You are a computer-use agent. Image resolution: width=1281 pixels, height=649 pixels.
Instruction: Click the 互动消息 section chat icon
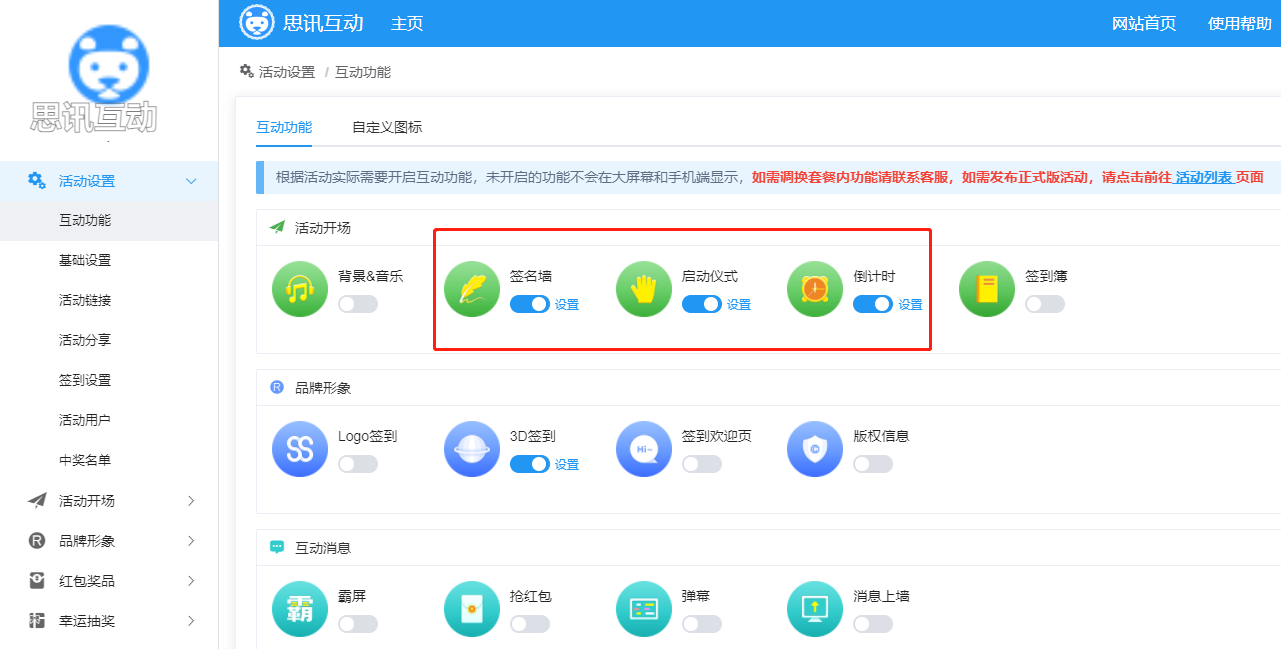pos(277,547)
